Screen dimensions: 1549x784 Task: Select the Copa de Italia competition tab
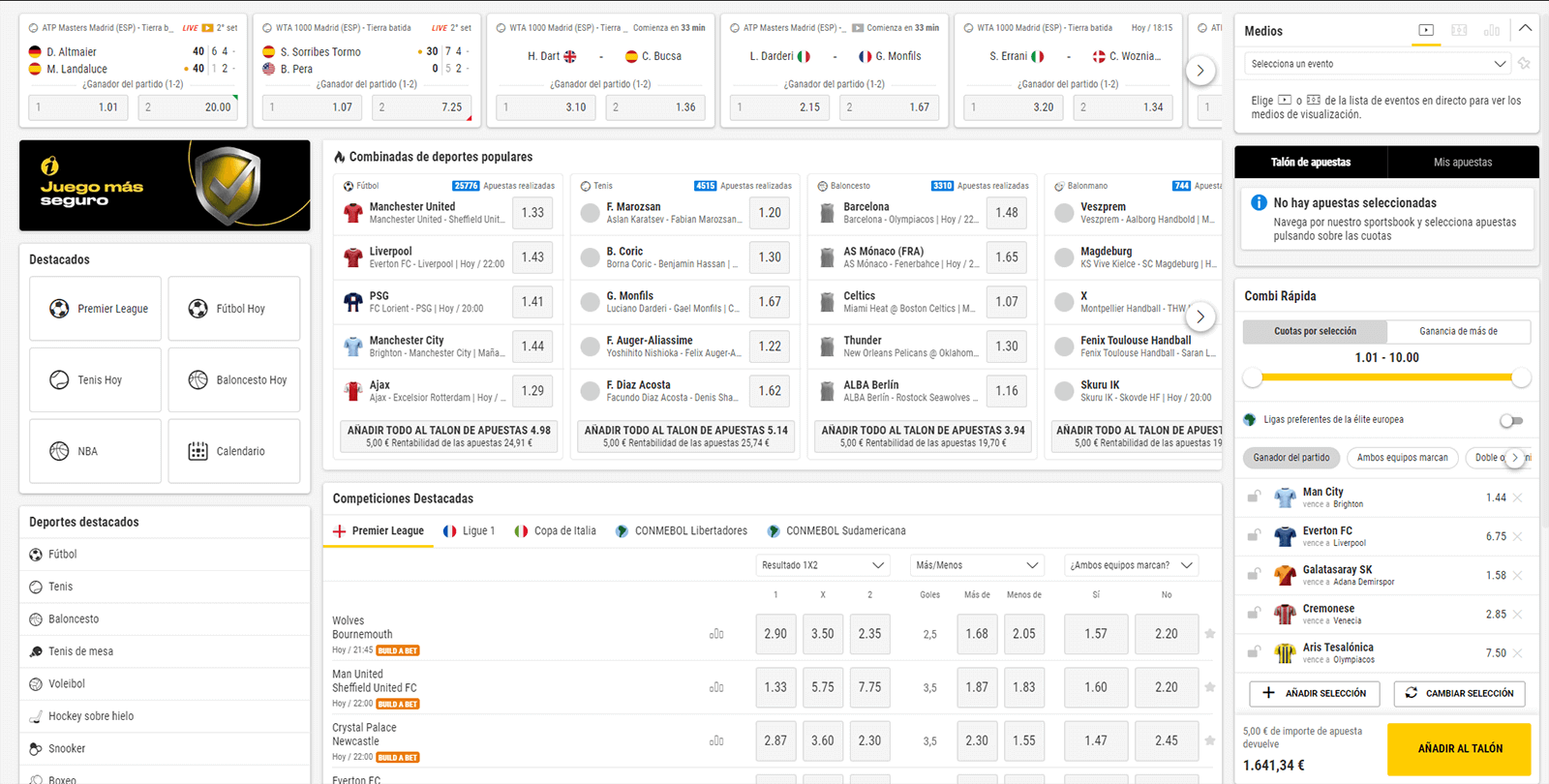[x=555, y=531]
